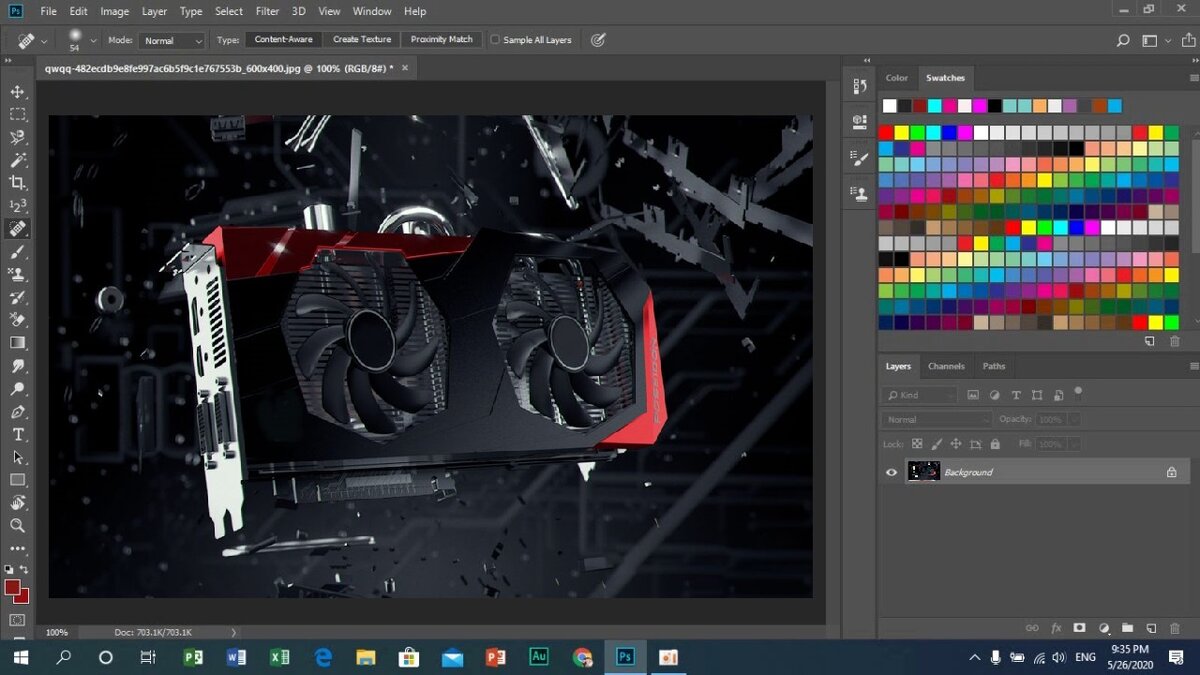Choose the Proximity Match type button
Viewport: 1200px width, 675px height.
coord(441,40)
